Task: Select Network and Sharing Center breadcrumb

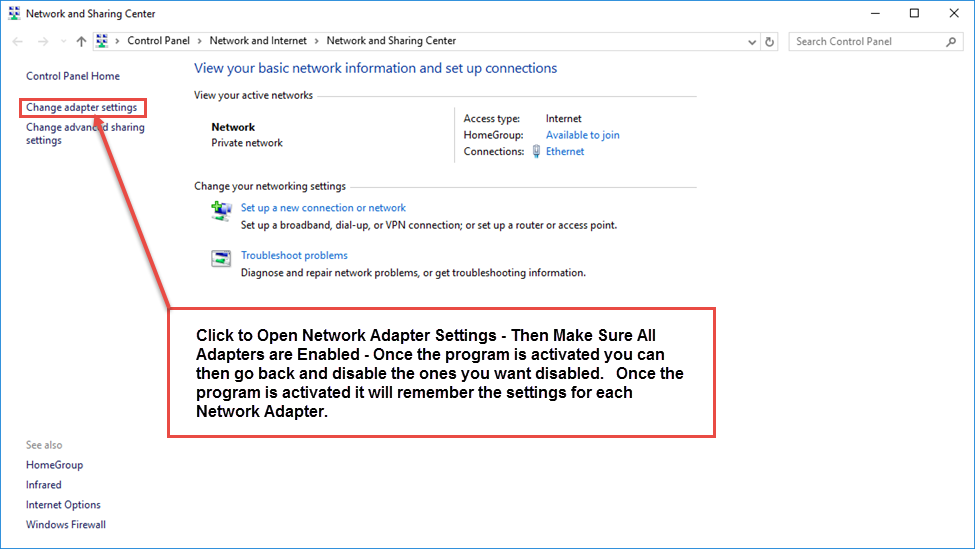Action: tap(391, 40)
